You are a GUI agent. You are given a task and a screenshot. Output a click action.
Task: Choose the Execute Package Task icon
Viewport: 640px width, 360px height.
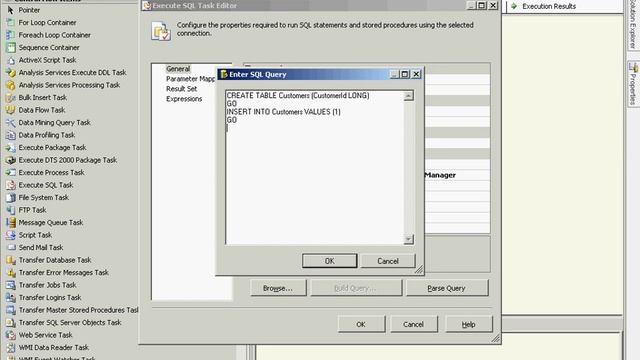click(x=11, y=147)
